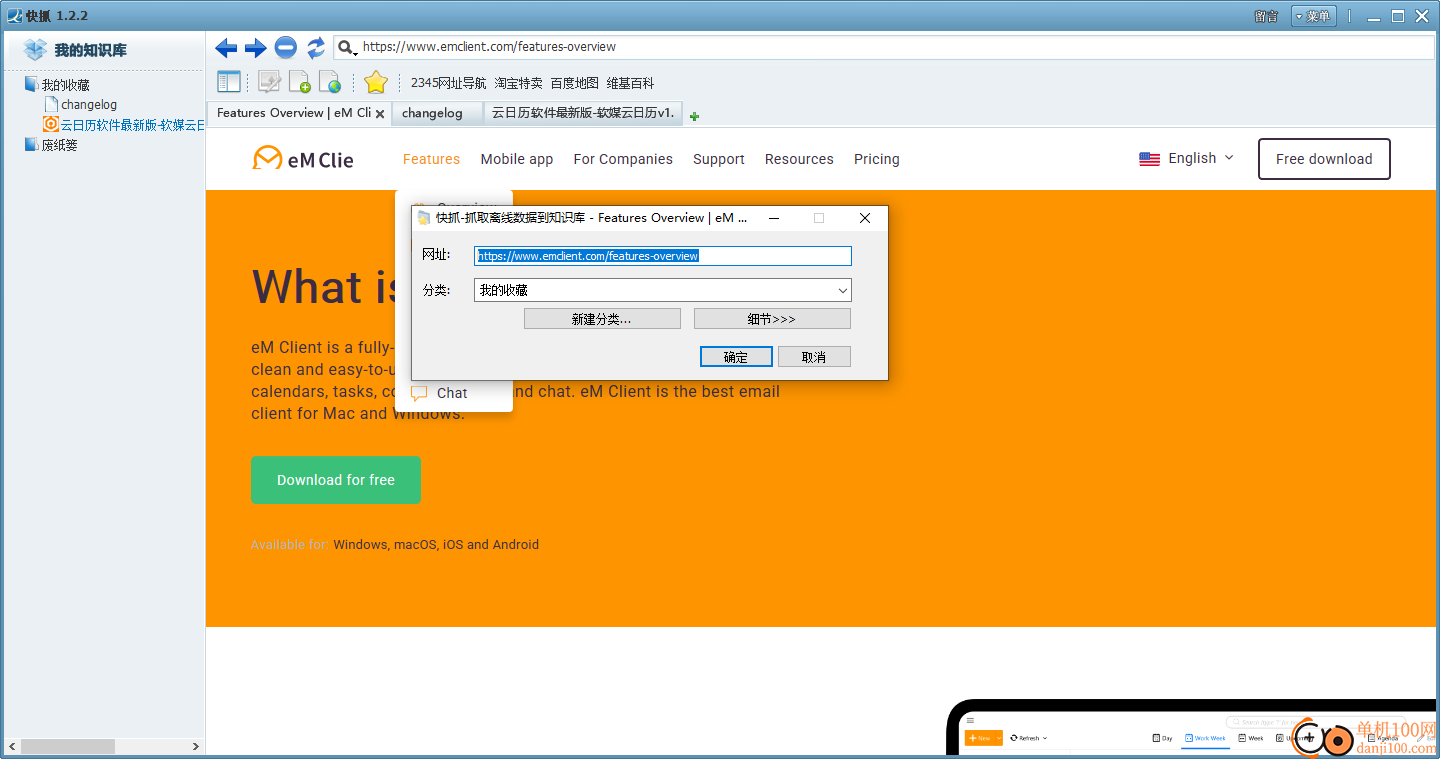Viewport: 1440px width, 759px height.
Task: Add a new tab with green plus
Action: point(695,116)
